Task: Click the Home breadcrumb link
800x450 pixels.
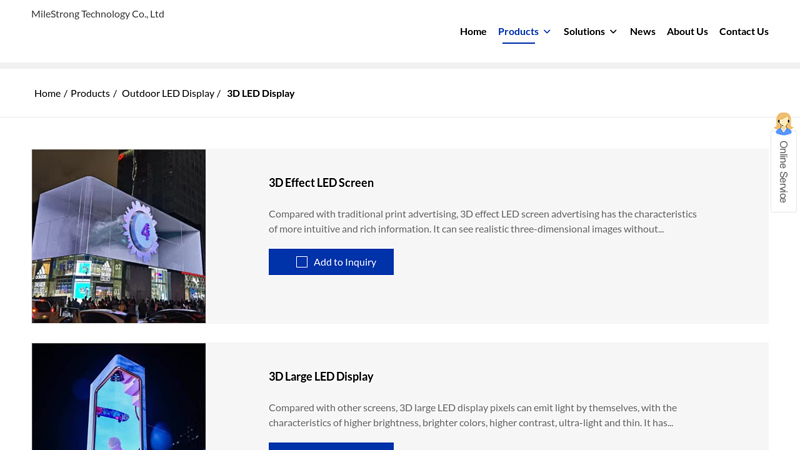Action: pos(47,93)
